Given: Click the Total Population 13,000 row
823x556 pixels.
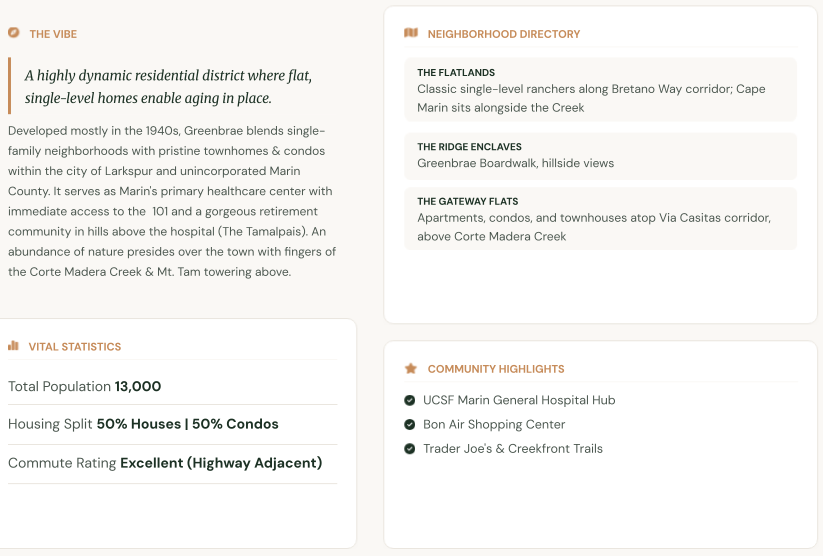Looking at the screenshot, I should pyautogui.click(x=173, y=386).
